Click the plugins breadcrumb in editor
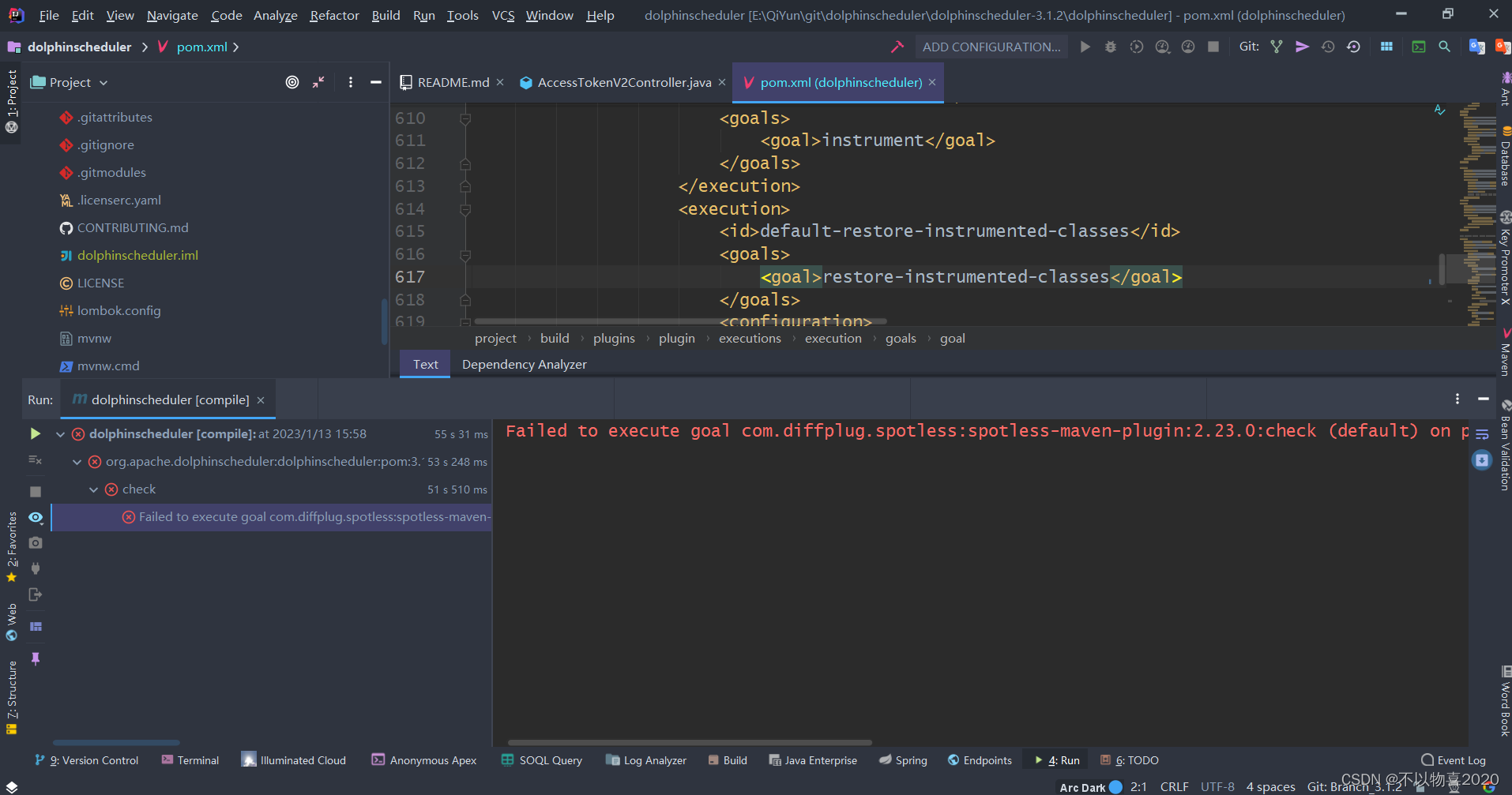 coord(614,338)
